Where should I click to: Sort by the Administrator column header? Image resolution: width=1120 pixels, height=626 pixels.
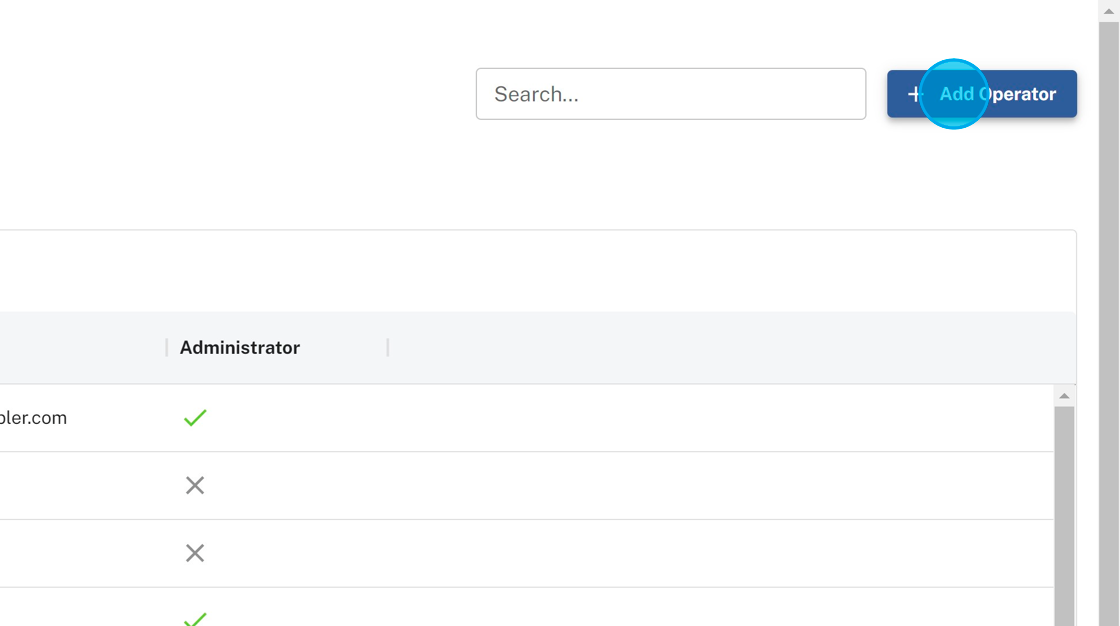(240, 348)
